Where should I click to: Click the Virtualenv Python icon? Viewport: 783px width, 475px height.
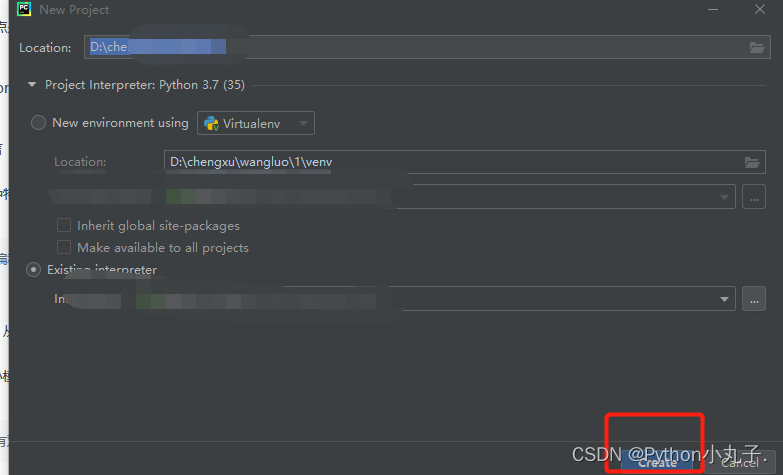[x=211, y=123]
